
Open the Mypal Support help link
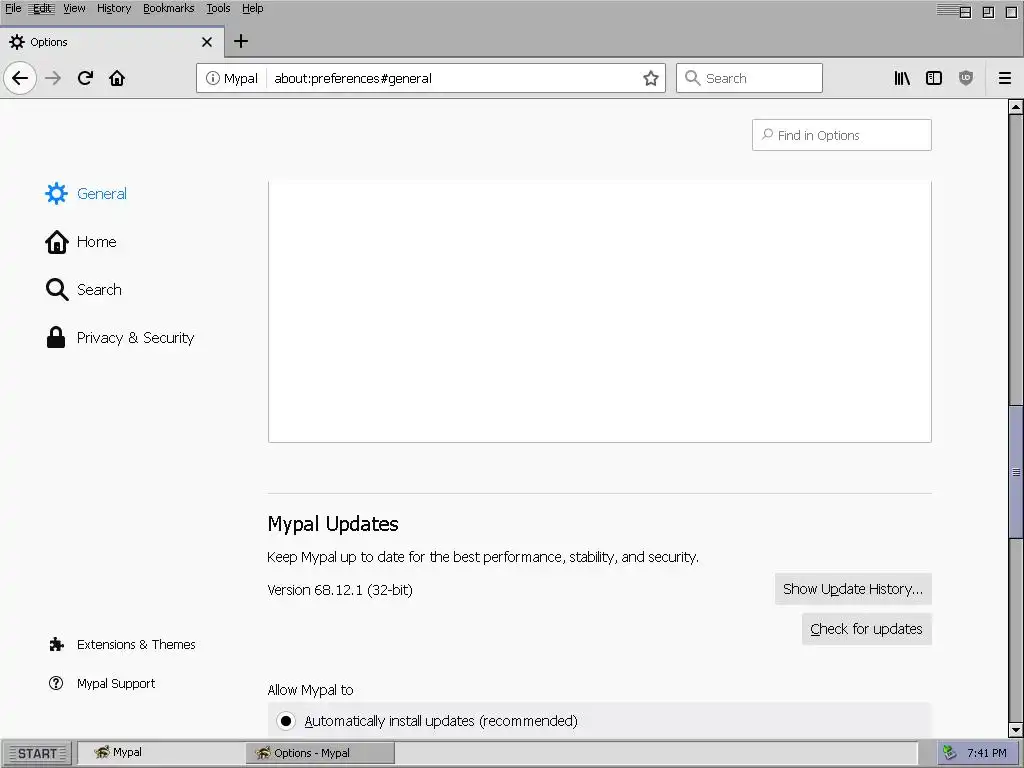pos(102,683)
